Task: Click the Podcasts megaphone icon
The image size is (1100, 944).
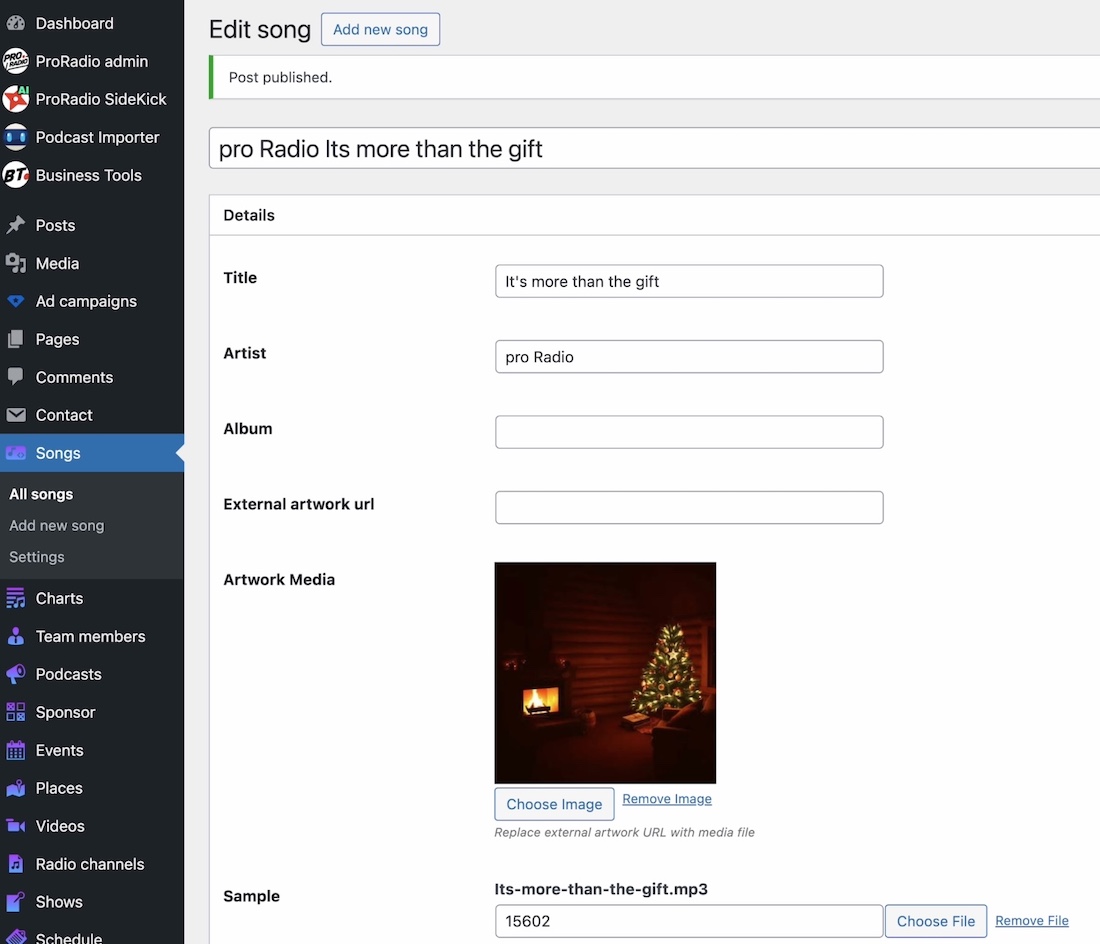Action: pyautogui.click(x=16, y=674)
